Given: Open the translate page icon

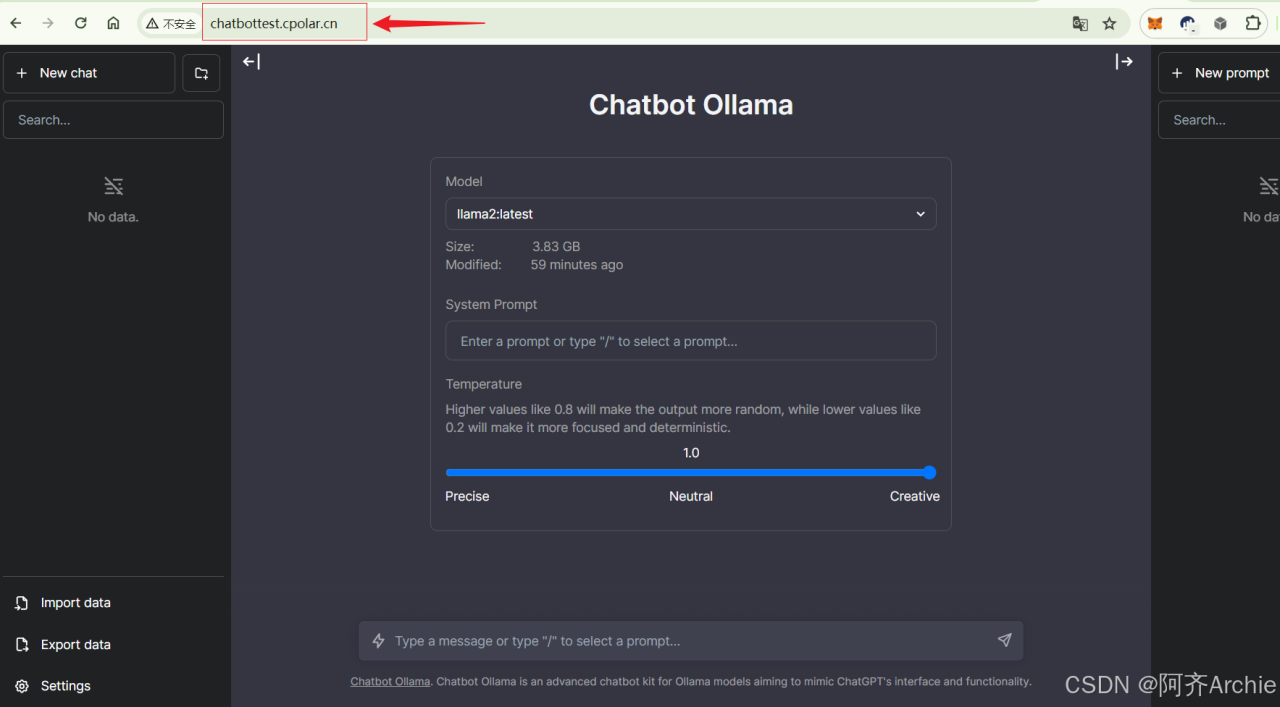Looking at the screenshot, I should click(x=1080, y=23).
